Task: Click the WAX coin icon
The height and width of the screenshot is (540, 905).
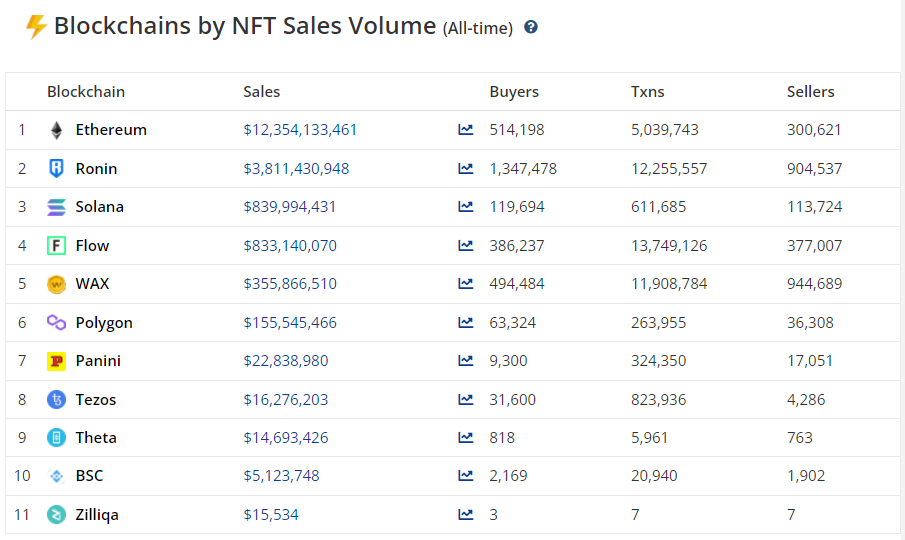Action: pos(56,284)
